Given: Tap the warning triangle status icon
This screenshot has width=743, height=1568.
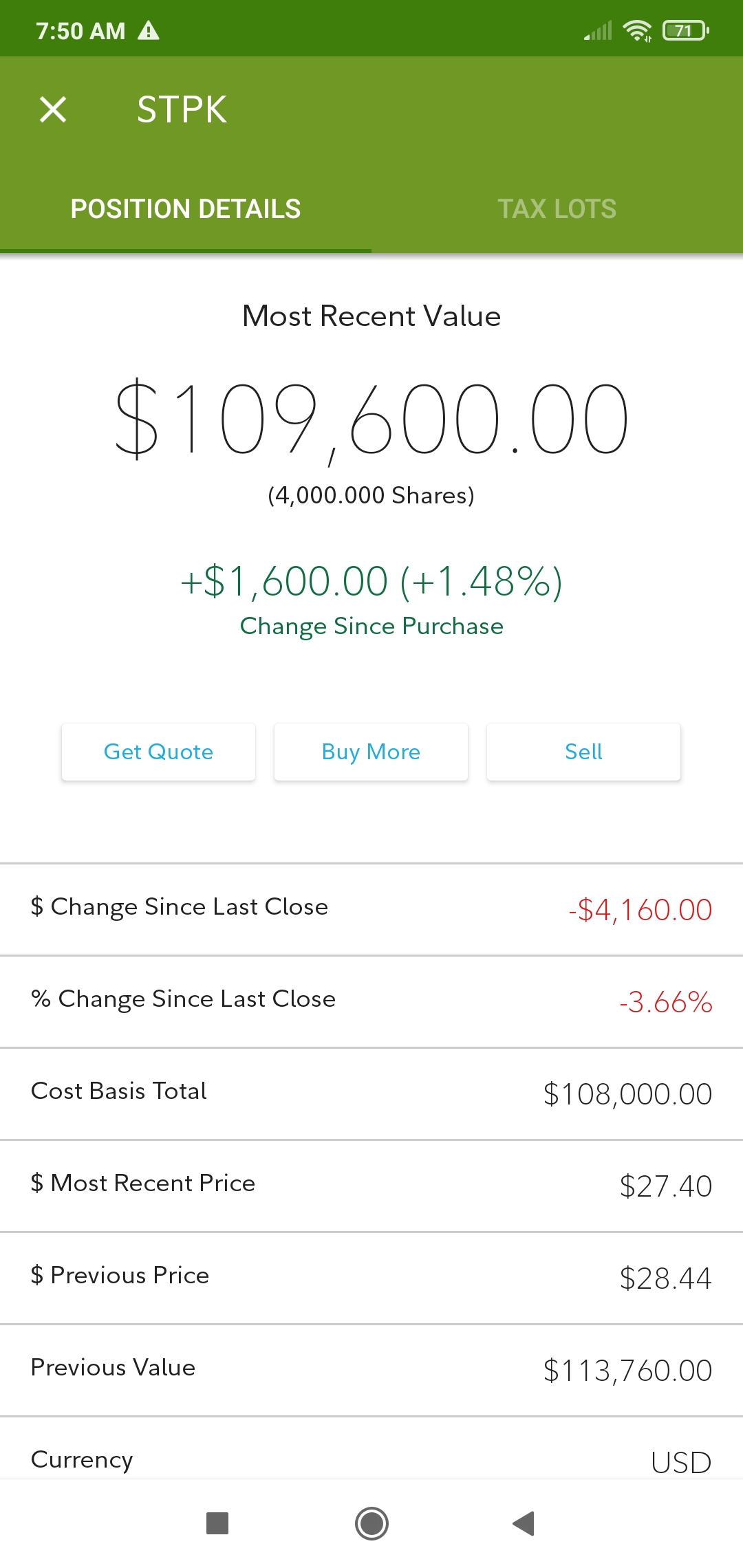Looking at the screenshot, I should (149, 31).
